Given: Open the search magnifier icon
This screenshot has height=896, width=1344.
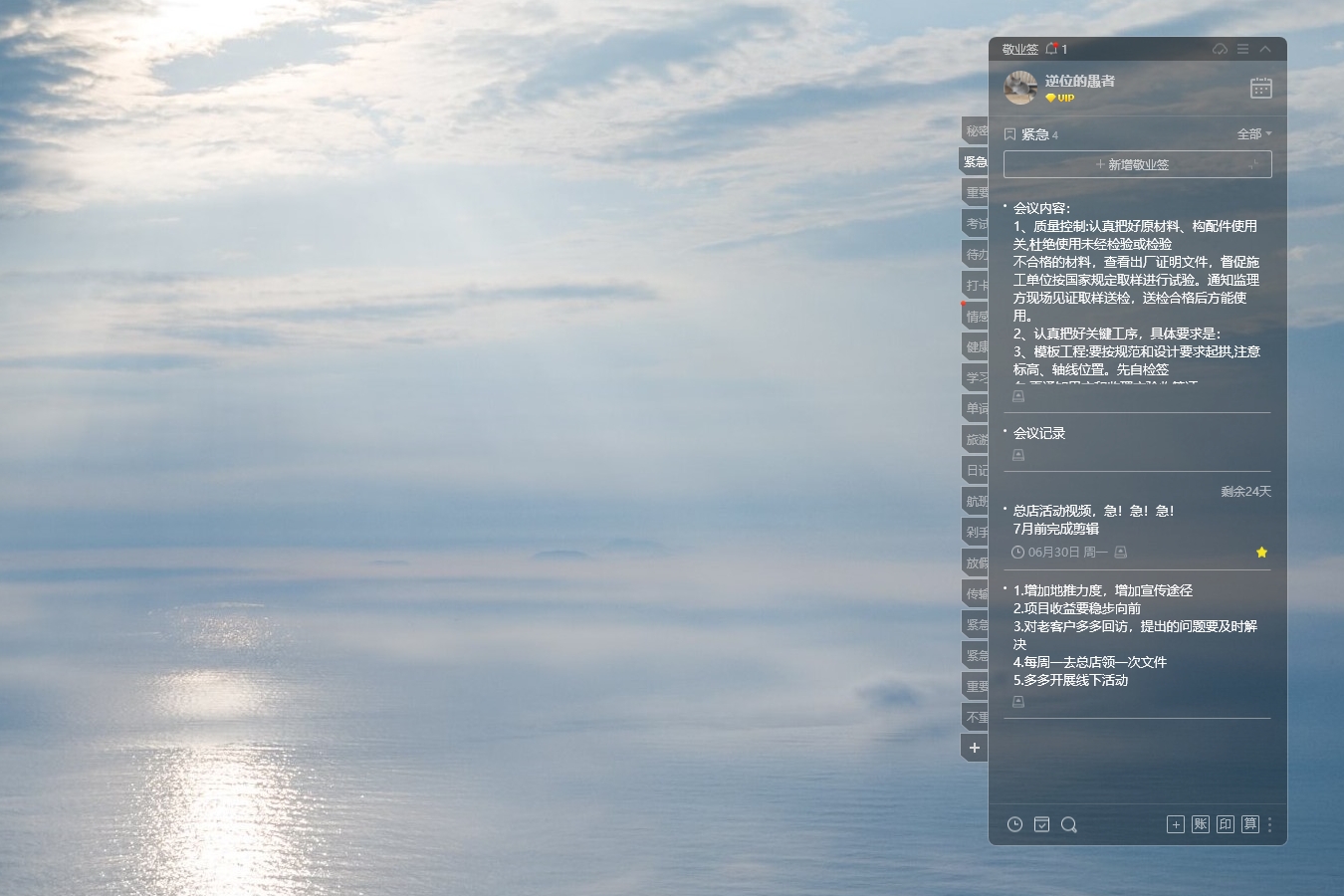Looking at the screenshot, I should pos(1069,824).
